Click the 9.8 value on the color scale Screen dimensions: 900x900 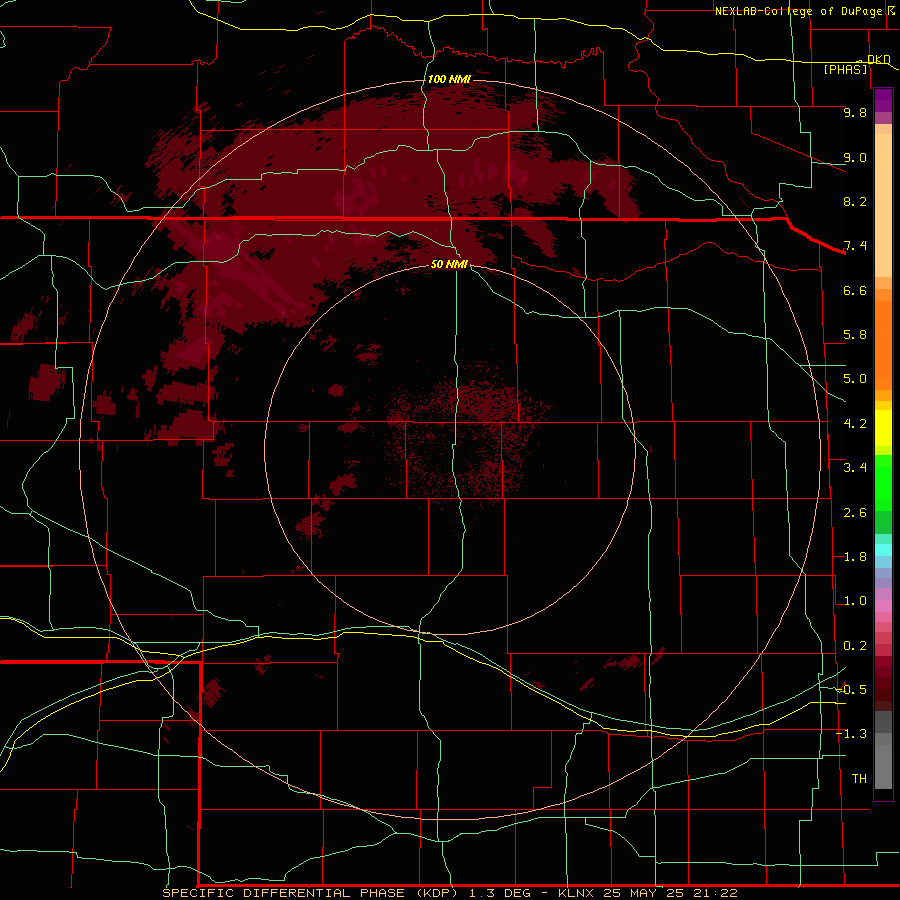pos(855,112)
